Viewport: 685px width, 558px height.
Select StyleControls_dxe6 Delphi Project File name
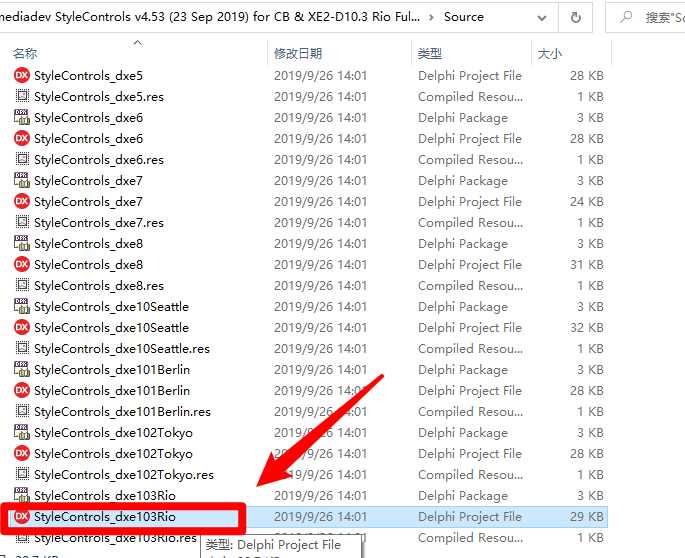[x=88, y=139]
